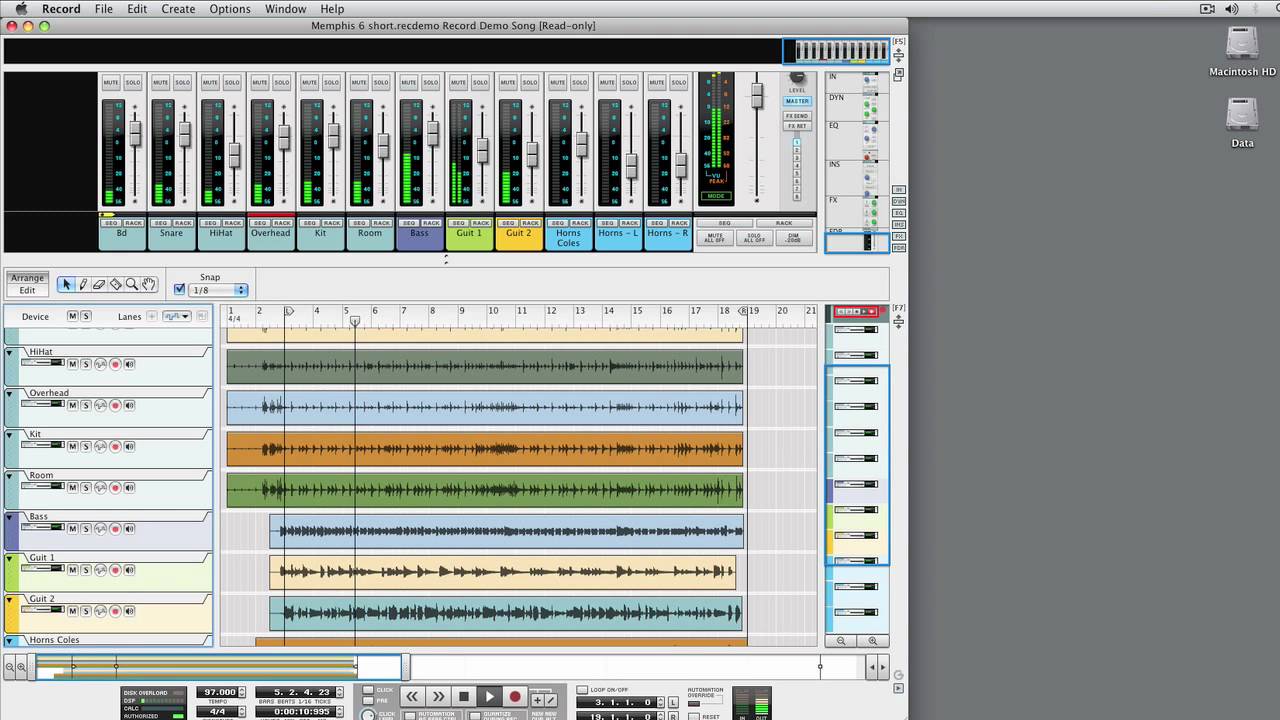Click automation icon on Guit 2 track
Screen dimensions: 1280x720
100,611
